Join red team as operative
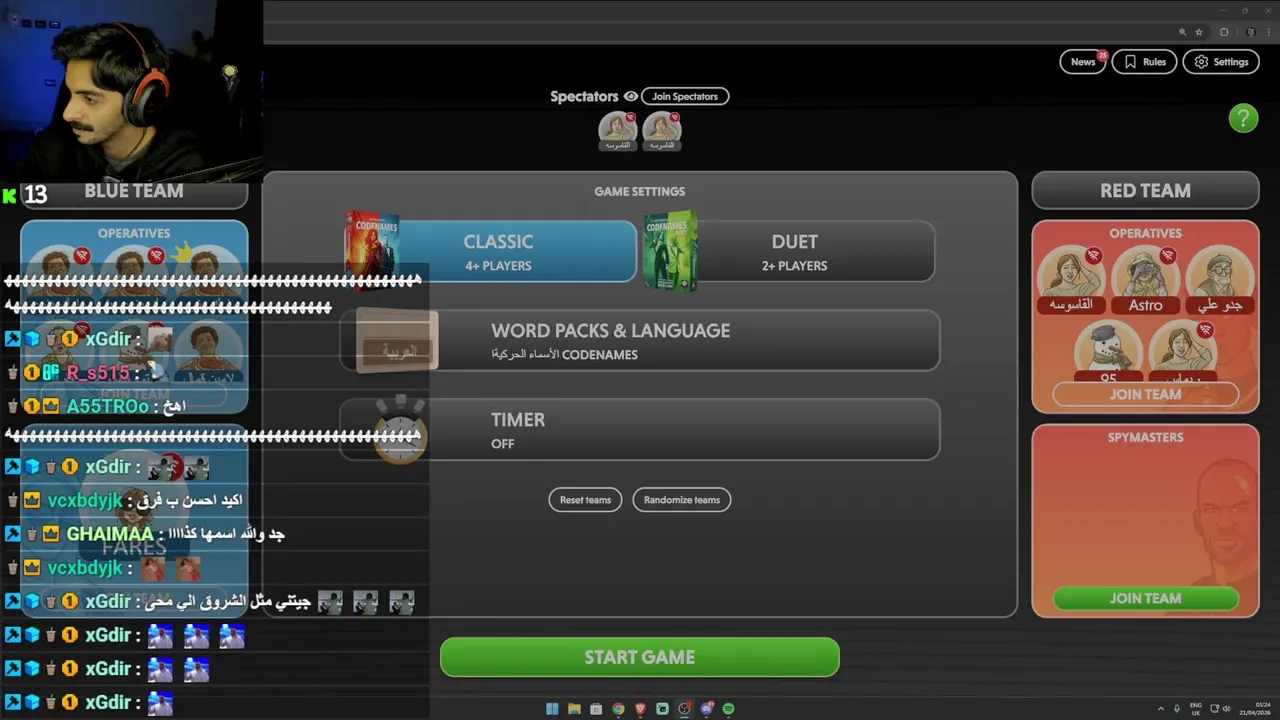Screen dimensions: 1280x720 [1145, 394]
